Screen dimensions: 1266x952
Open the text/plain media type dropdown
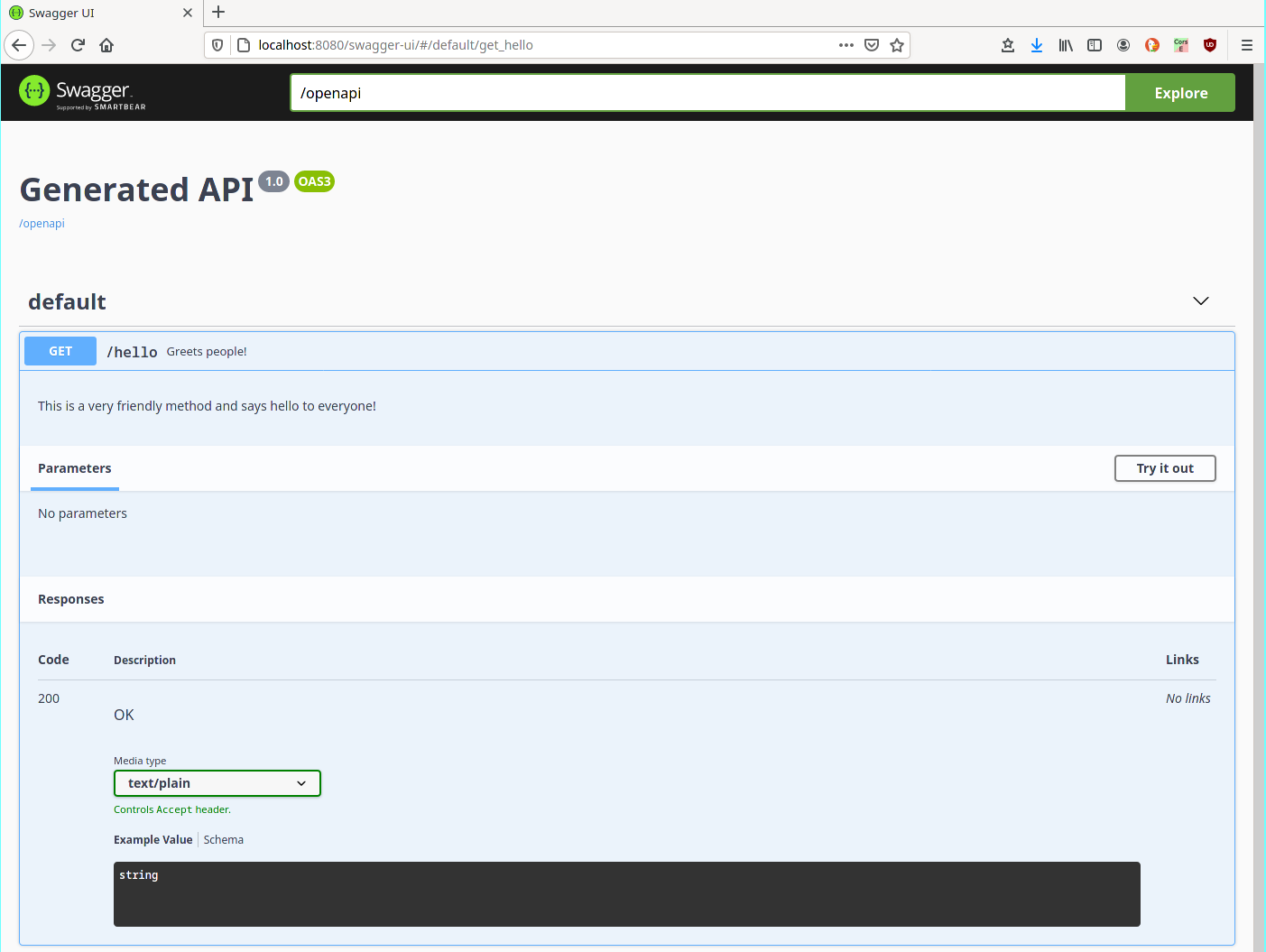pos(217,783)
